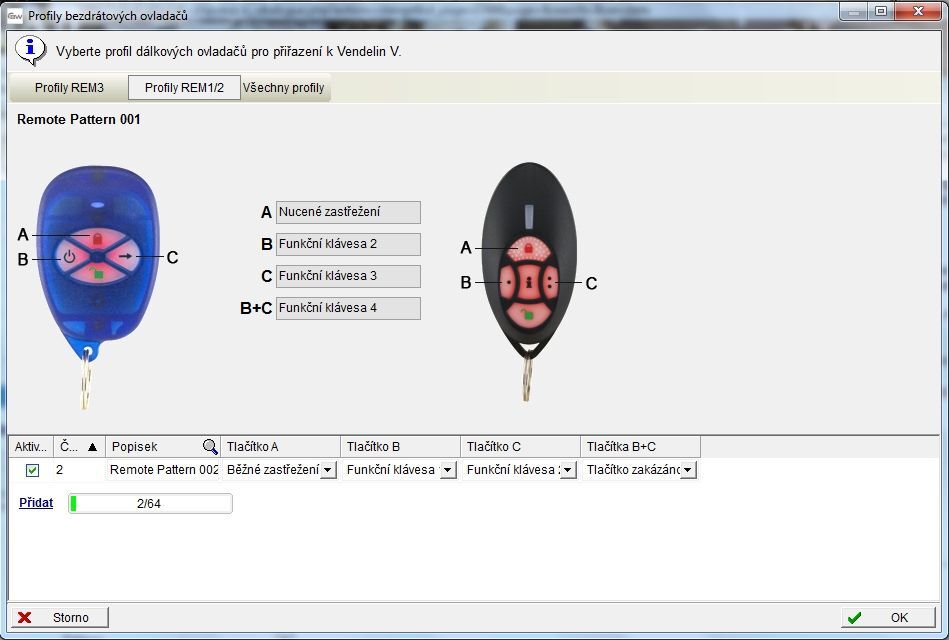This screenshot has width=949, height=640.
Task: Click the power button on blue remote
Action: coord(69,257)
